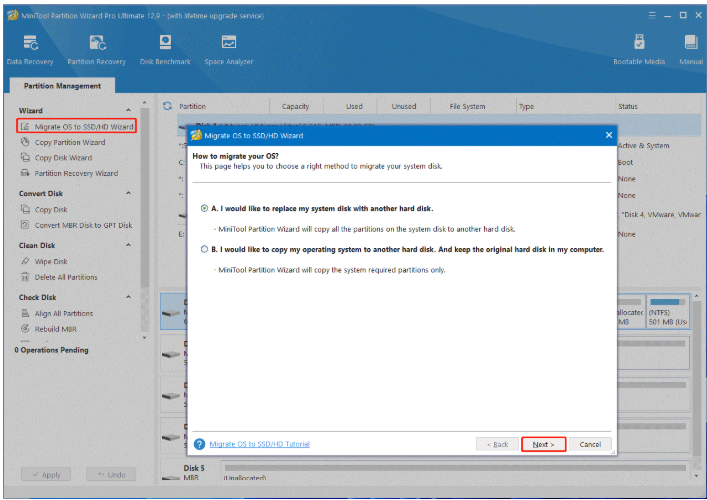Screen dimensions: 707x500
Task: Click Partition Recovery Wizard sidebar icon
Action: tap(25, 173)
